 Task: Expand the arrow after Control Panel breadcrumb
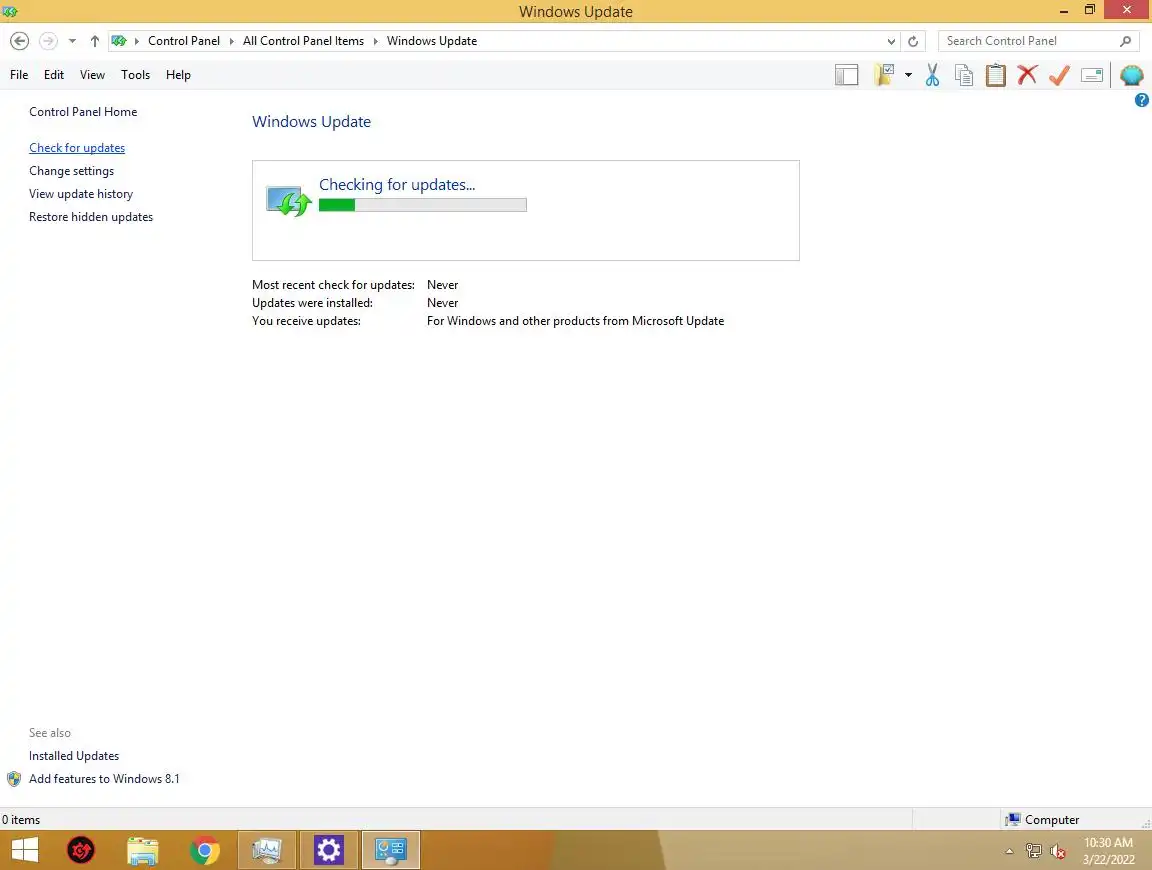pyautogui.click(x=231, y=41)
